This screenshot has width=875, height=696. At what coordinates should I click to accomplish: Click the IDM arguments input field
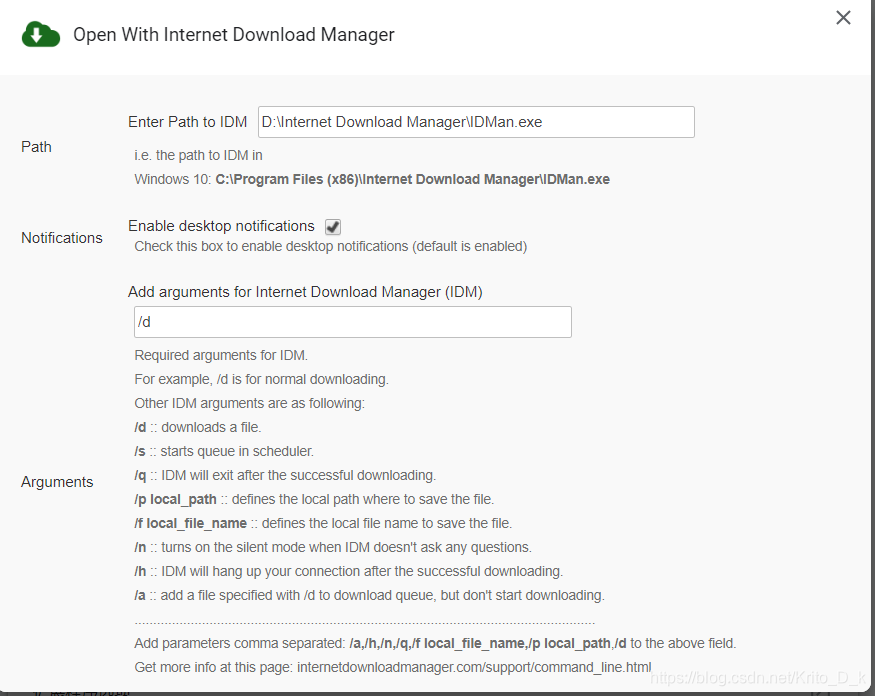353,321
